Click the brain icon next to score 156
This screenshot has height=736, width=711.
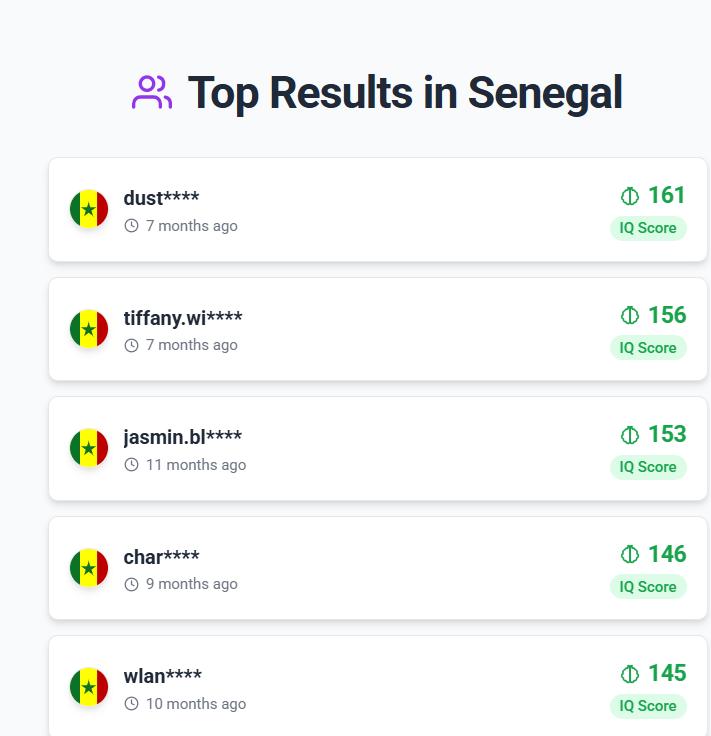click(630, 316)
